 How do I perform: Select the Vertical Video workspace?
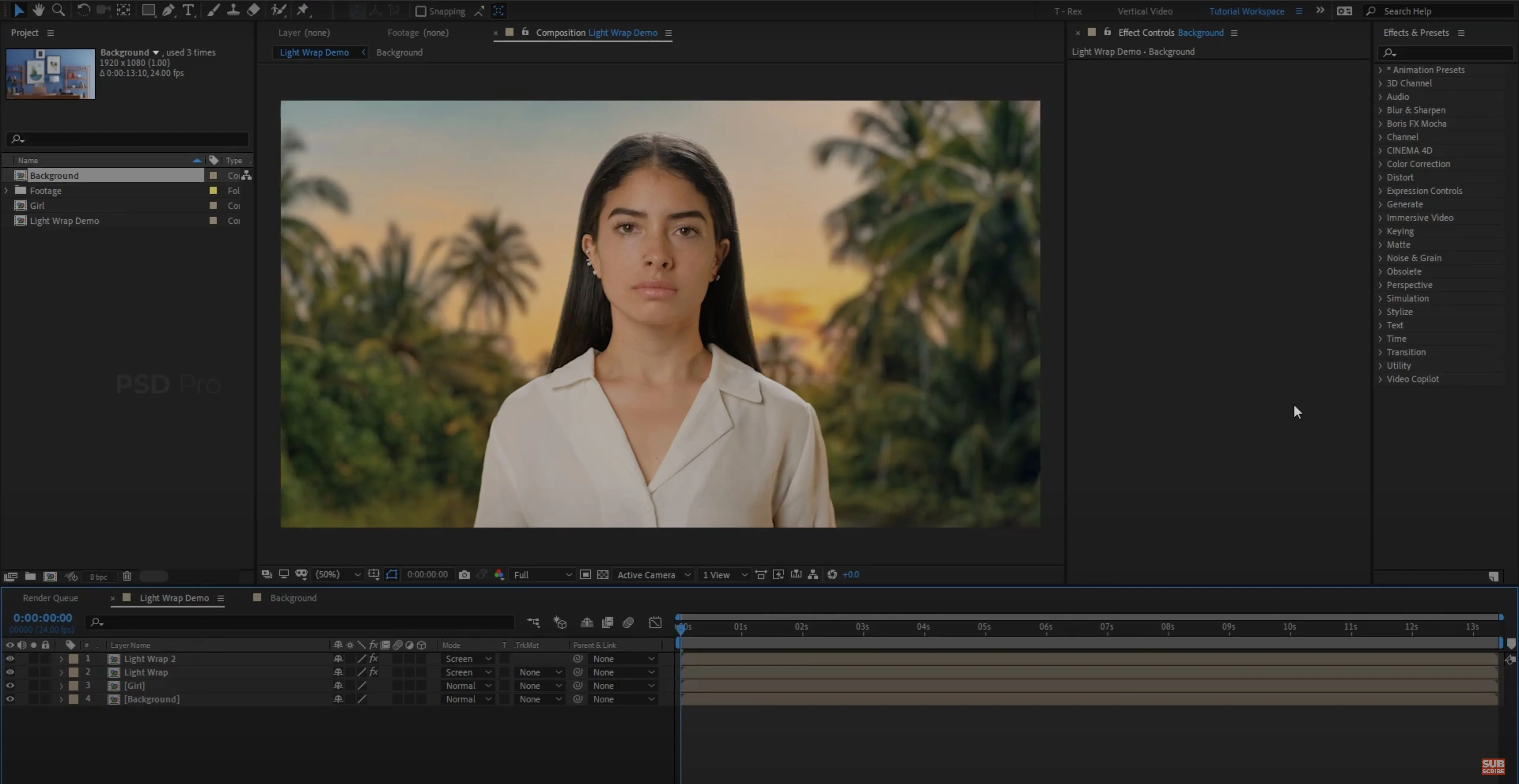(x=1145, y=11)
